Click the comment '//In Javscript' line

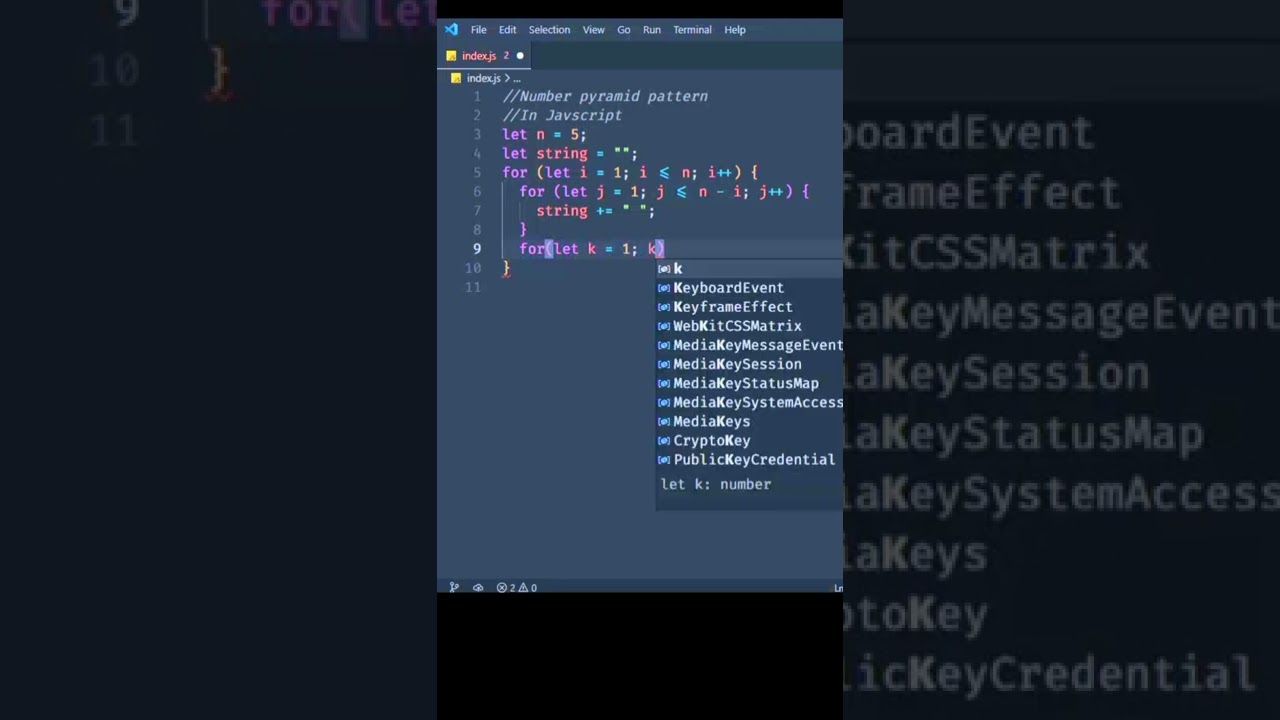(x=562, y=115)
